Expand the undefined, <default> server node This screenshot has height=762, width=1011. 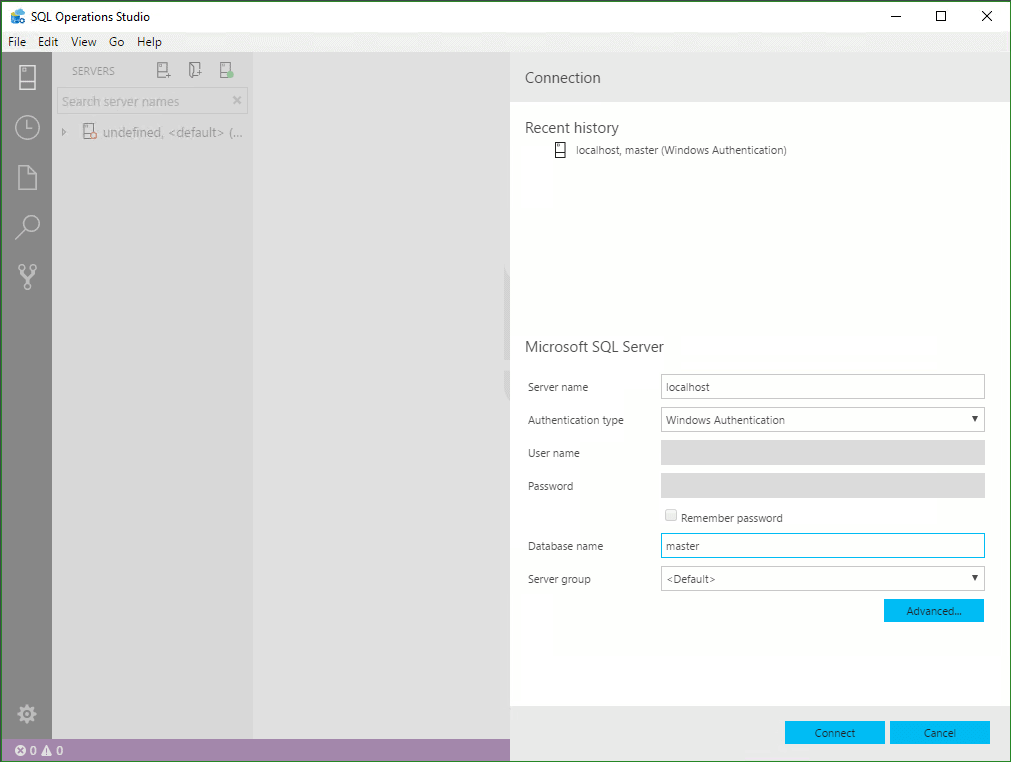tap(64, 132)
